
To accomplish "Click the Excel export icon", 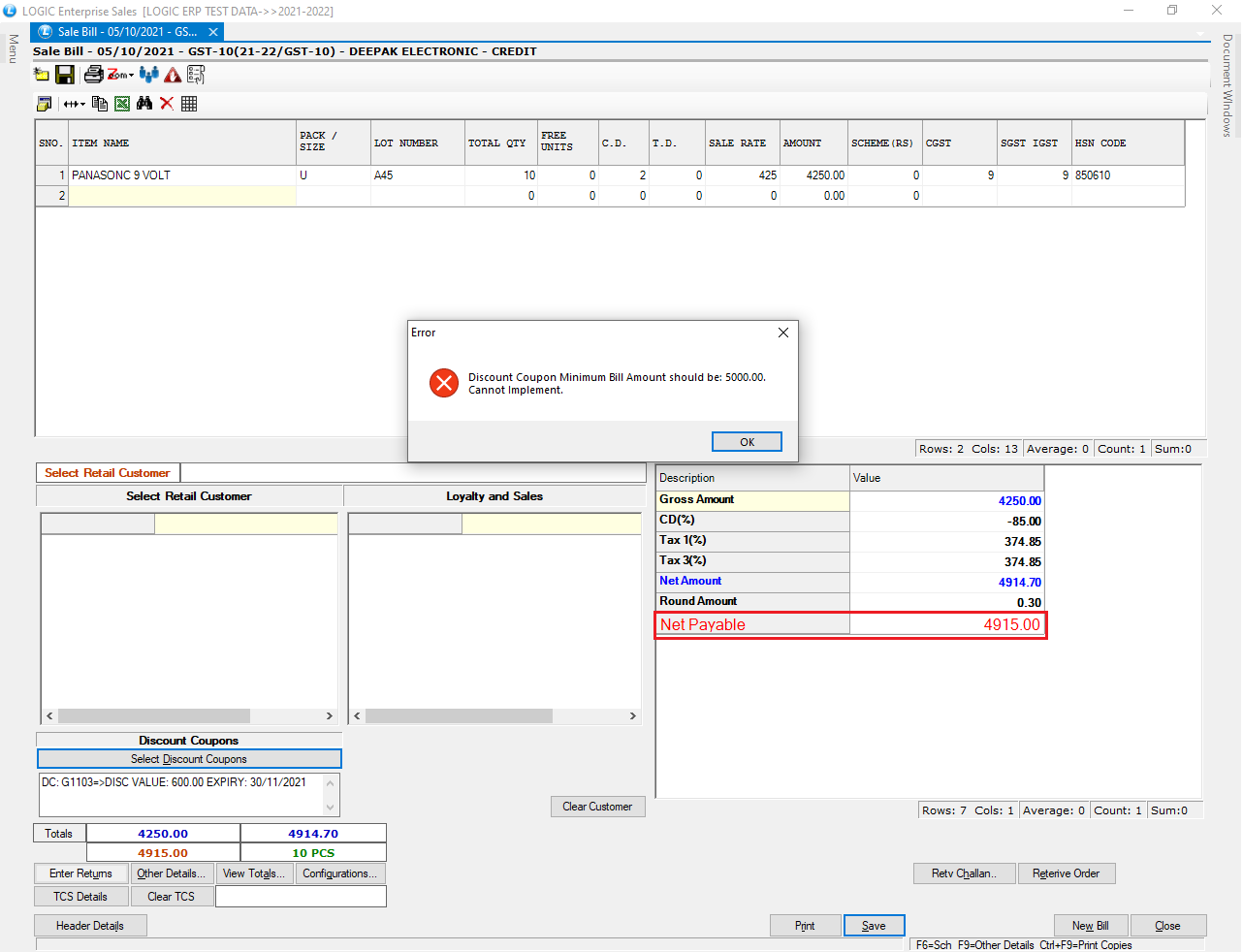I will pos(122,104).
